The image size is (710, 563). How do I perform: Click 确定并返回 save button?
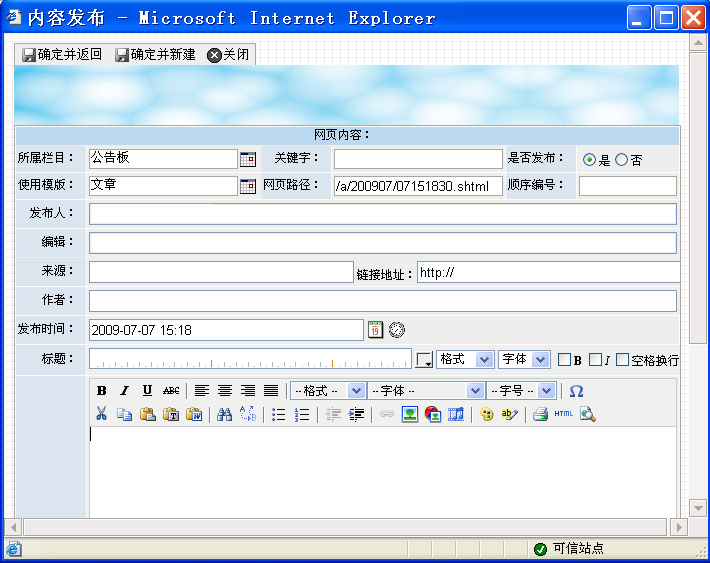click(x=62, y=55)
